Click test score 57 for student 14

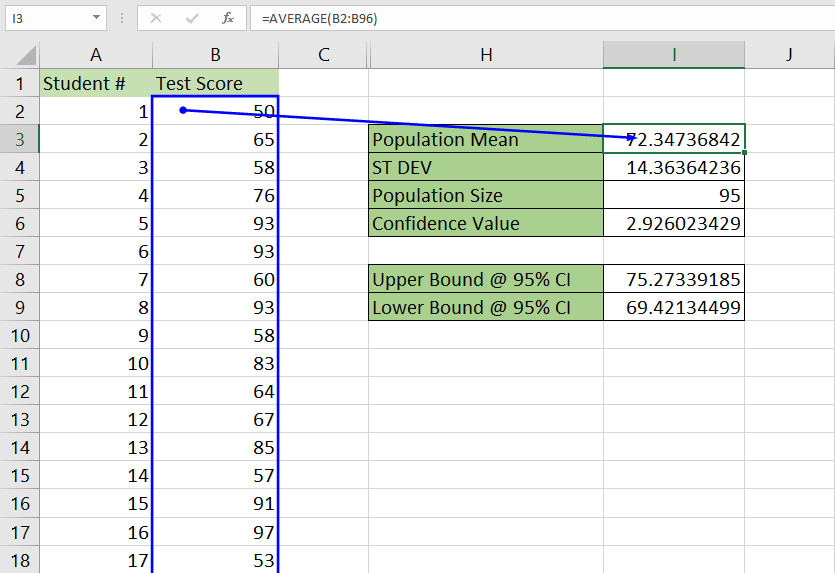pos(215,476)
